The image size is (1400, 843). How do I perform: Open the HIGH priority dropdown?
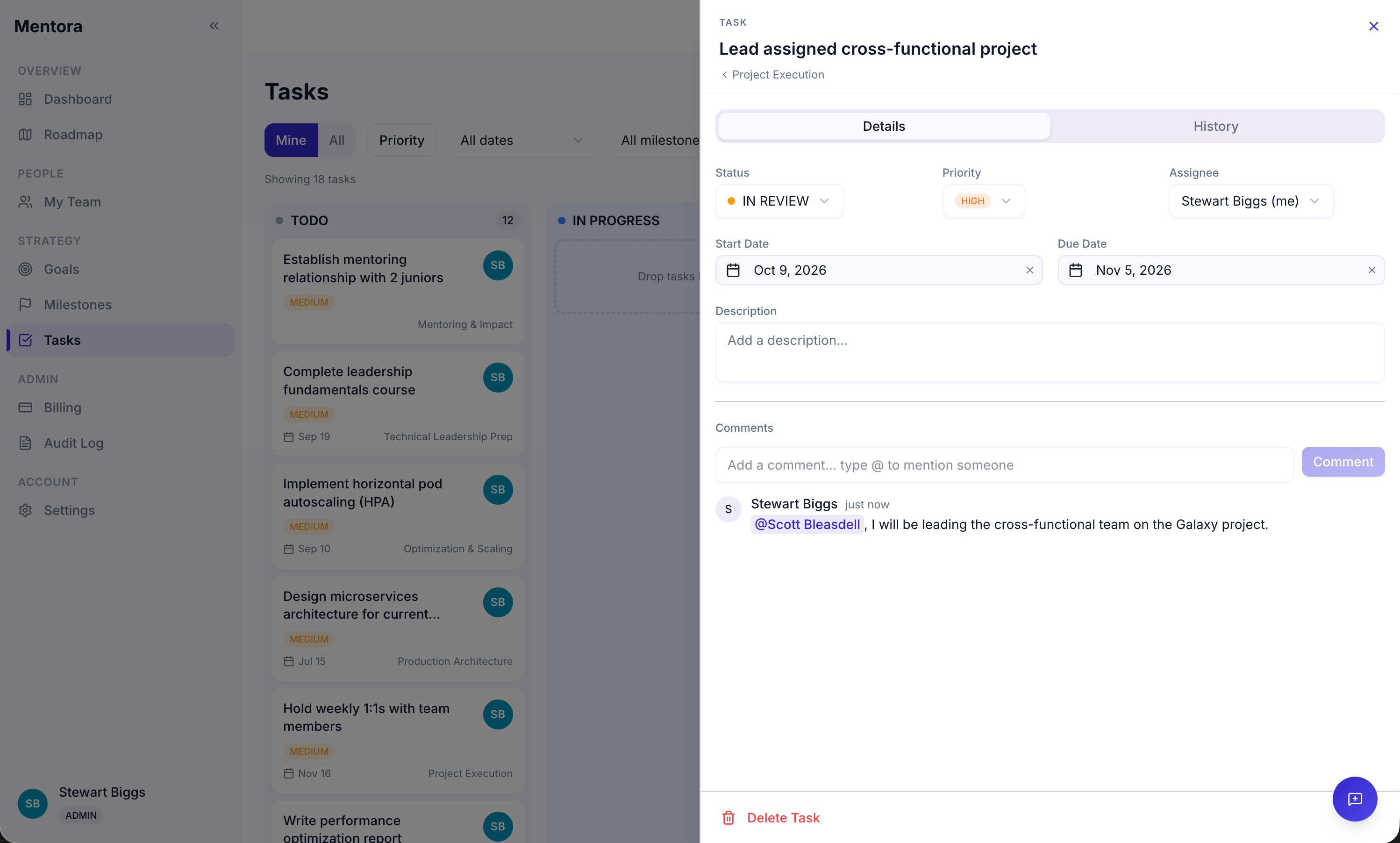pyautogui.click(x=984, y=201)
